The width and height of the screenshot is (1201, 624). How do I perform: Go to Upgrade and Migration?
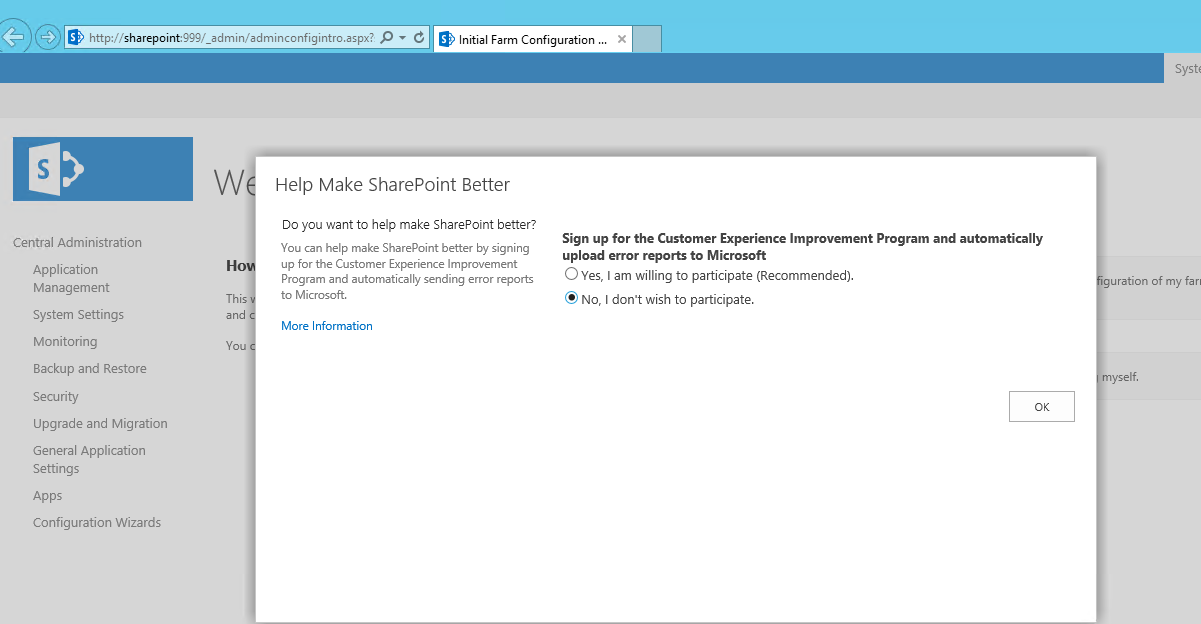click(100, 423)
